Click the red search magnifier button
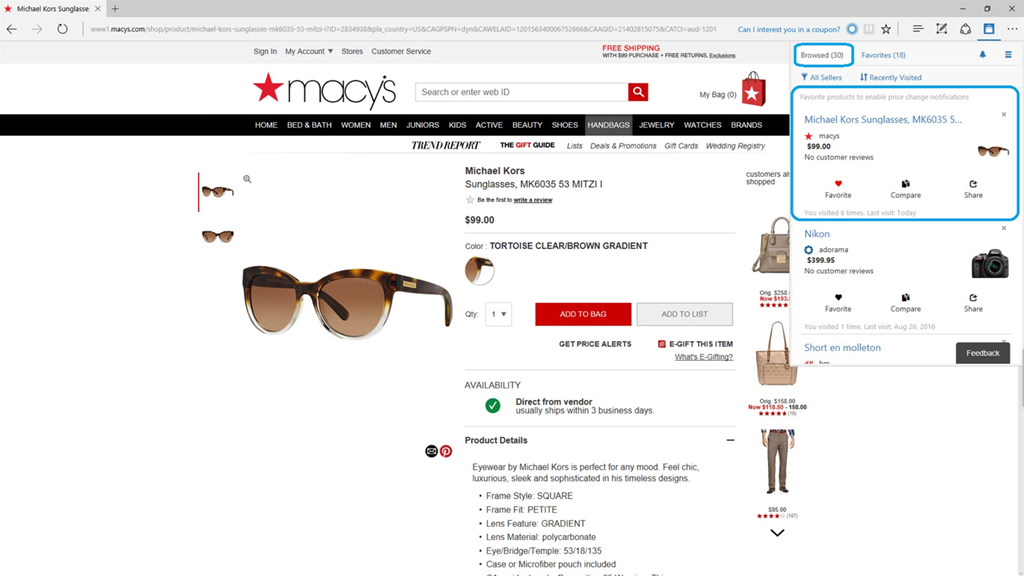 [x=638, y=92]
